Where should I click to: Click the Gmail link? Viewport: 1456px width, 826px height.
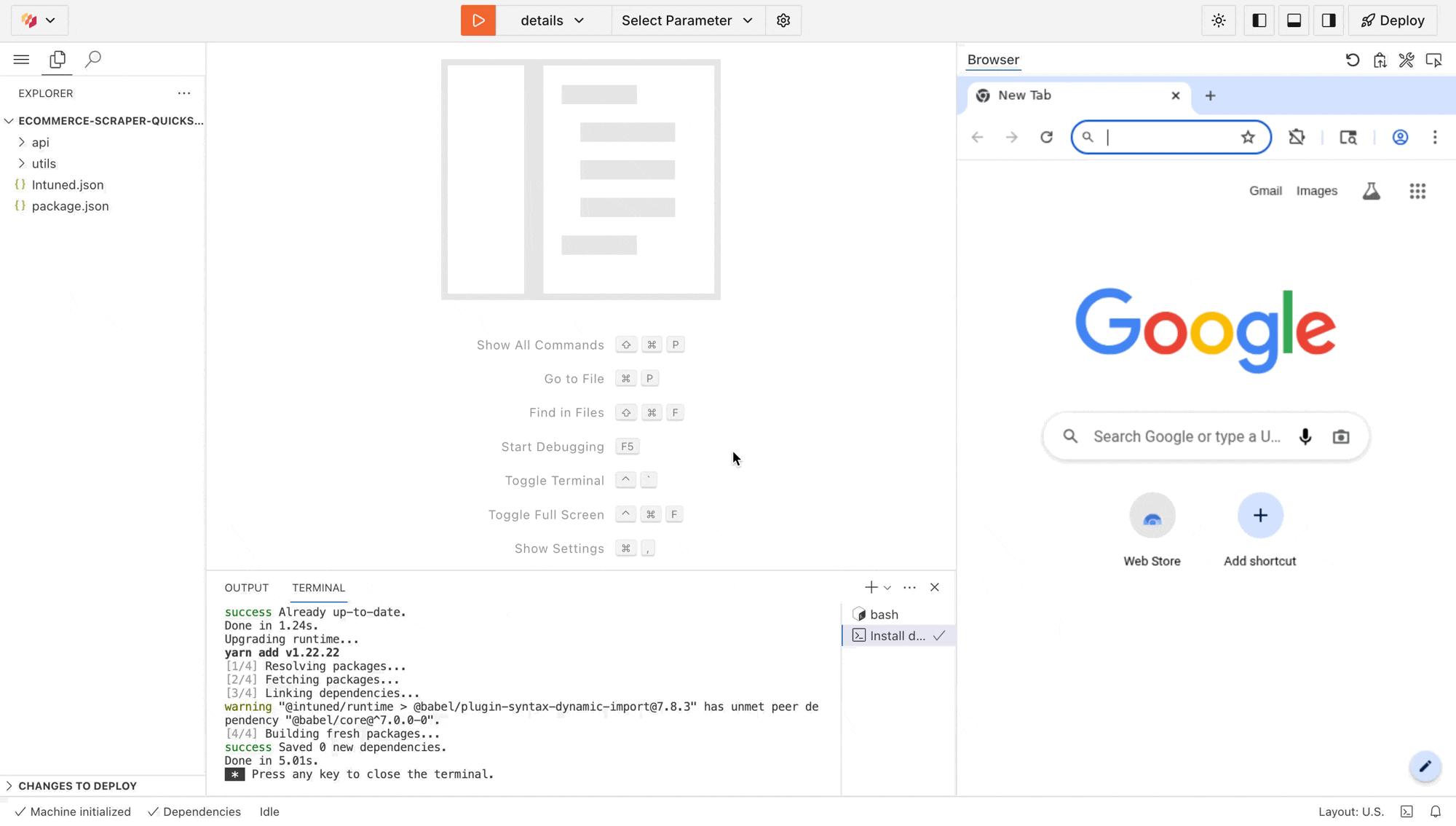[1265, 191]
